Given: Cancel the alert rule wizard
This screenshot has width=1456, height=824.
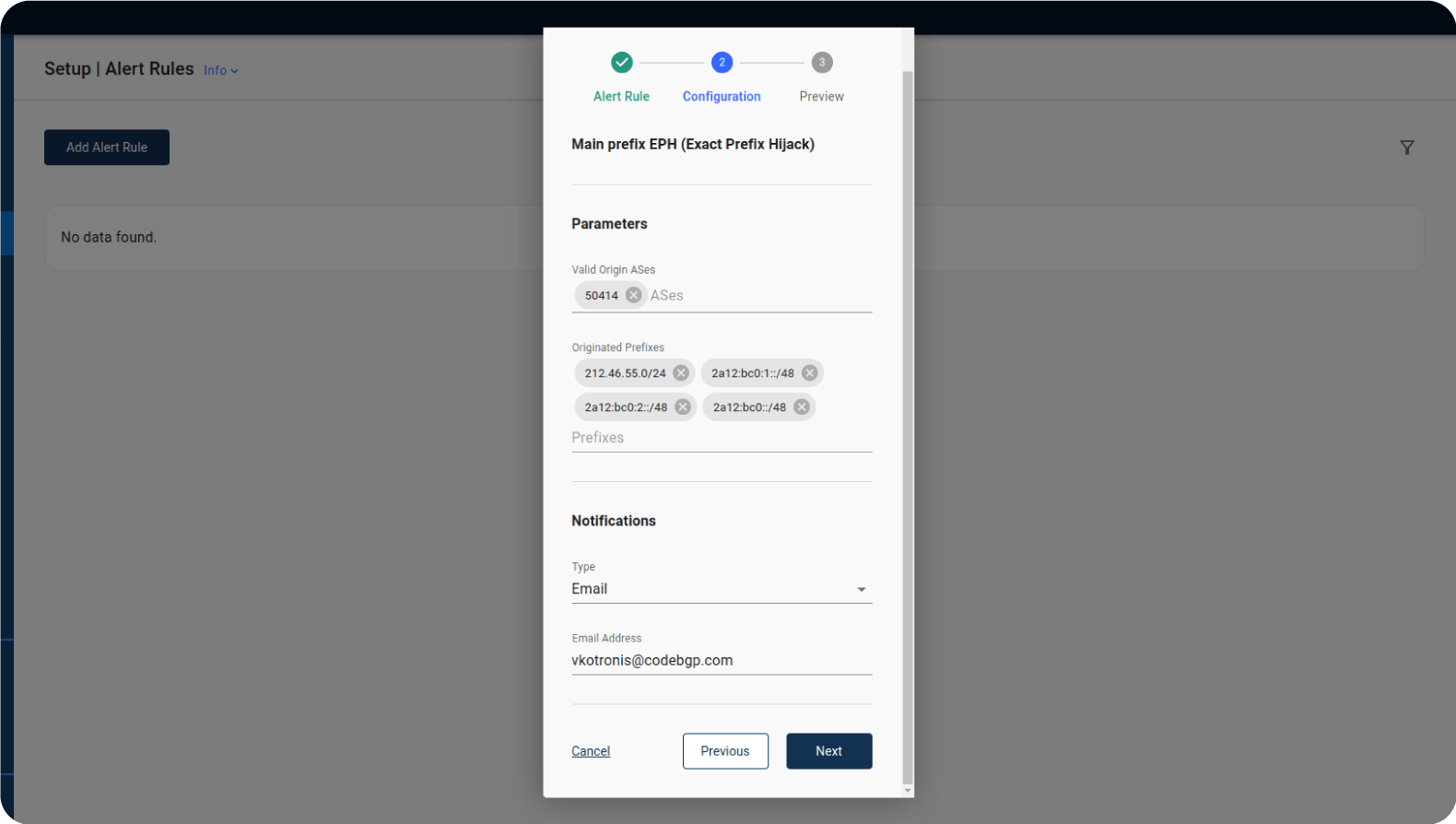Looking at the screenshot, I should pyautogui.click(x=591, y=751).
